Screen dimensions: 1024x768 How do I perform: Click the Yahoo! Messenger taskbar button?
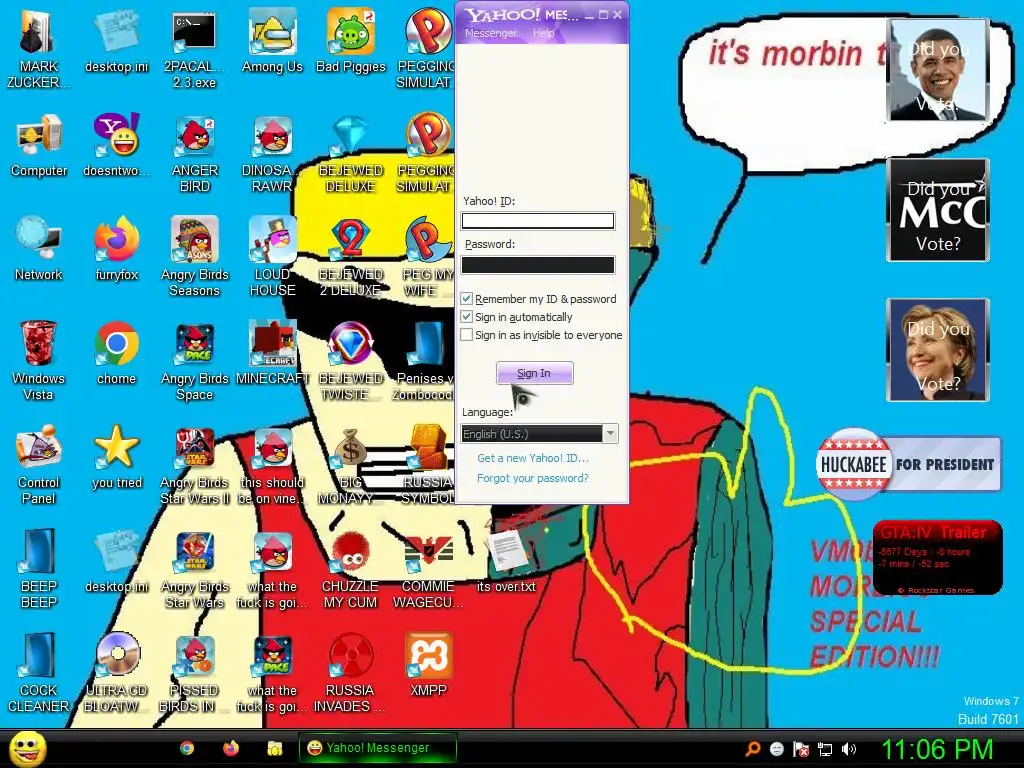(x=377, y=748)
